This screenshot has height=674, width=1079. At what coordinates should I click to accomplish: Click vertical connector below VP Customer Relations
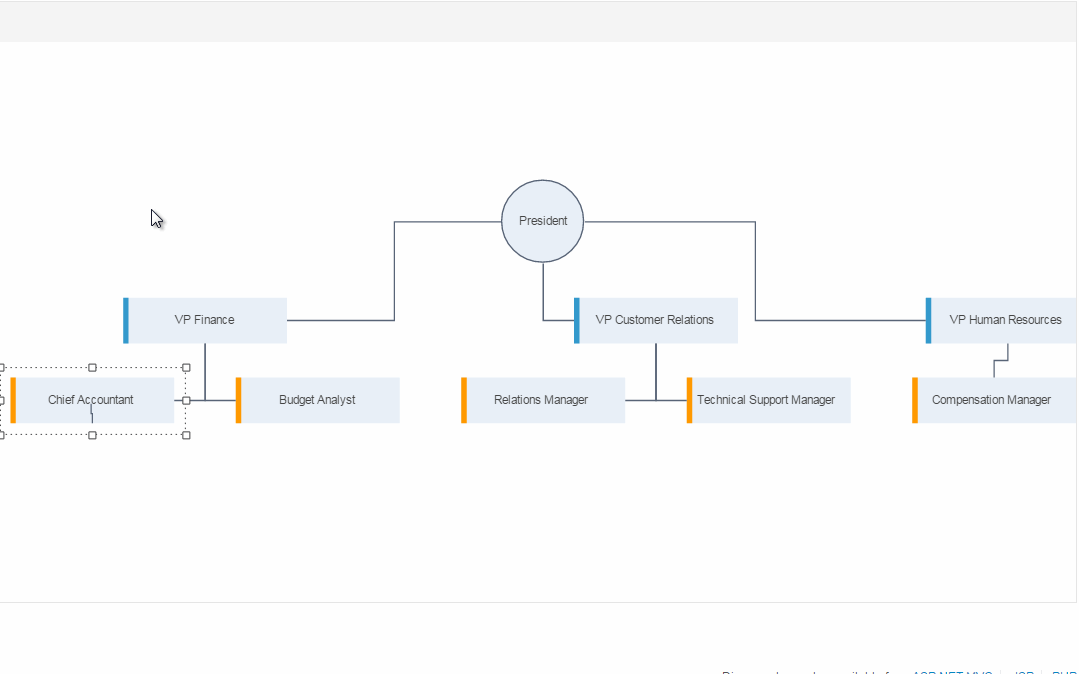click(x=656, y=370)
